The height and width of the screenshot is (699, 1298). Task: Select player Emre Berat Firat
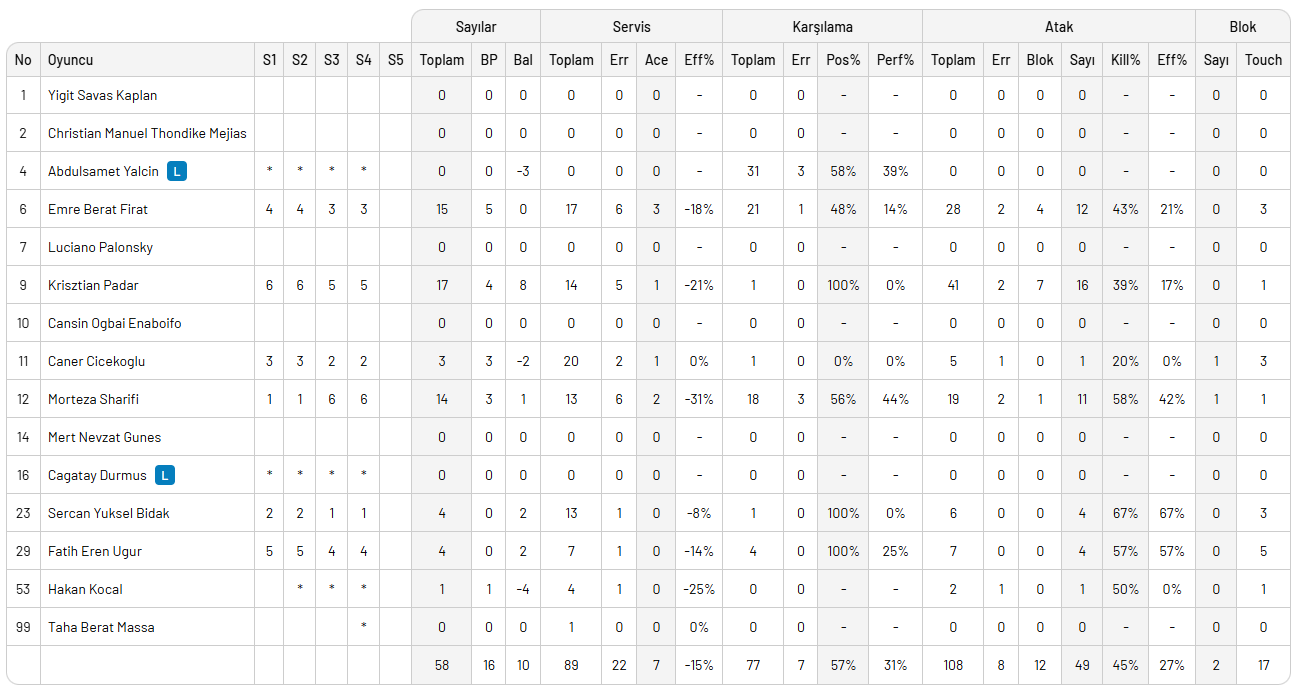tap(98, 209)
